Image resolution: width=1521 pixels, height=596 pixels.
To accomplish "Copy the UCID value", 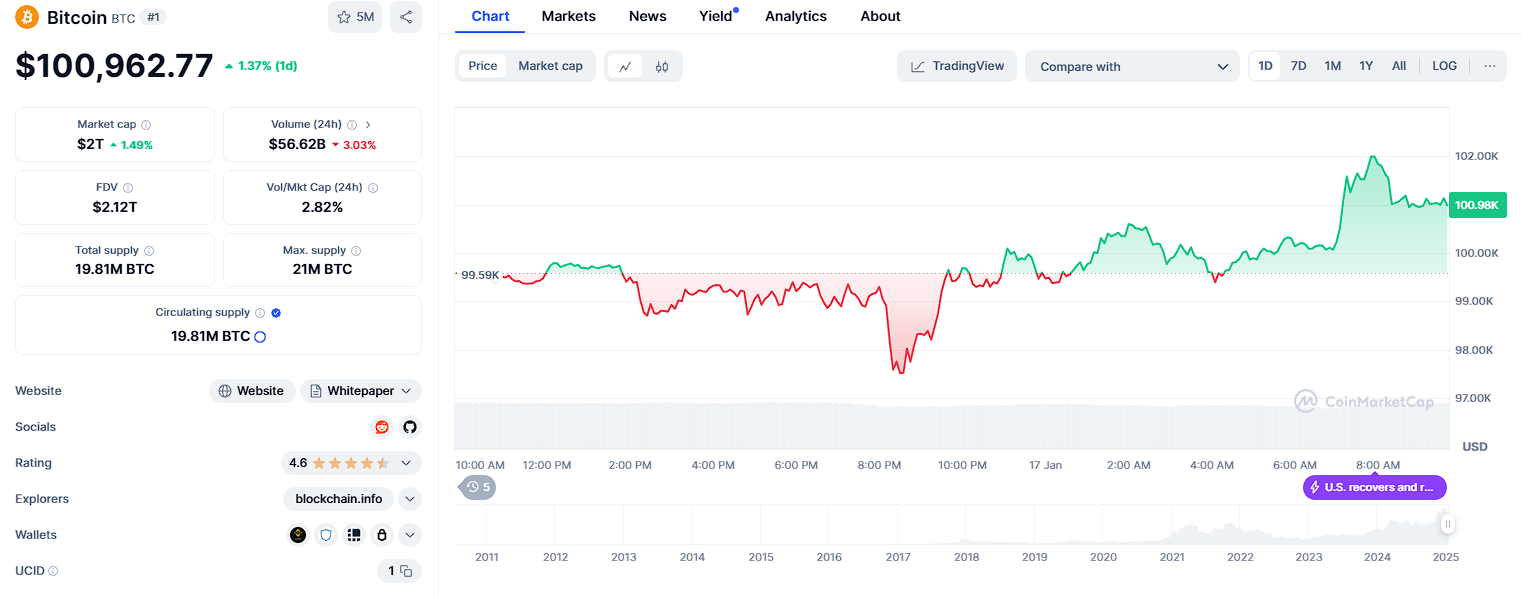I will point(406,571).
